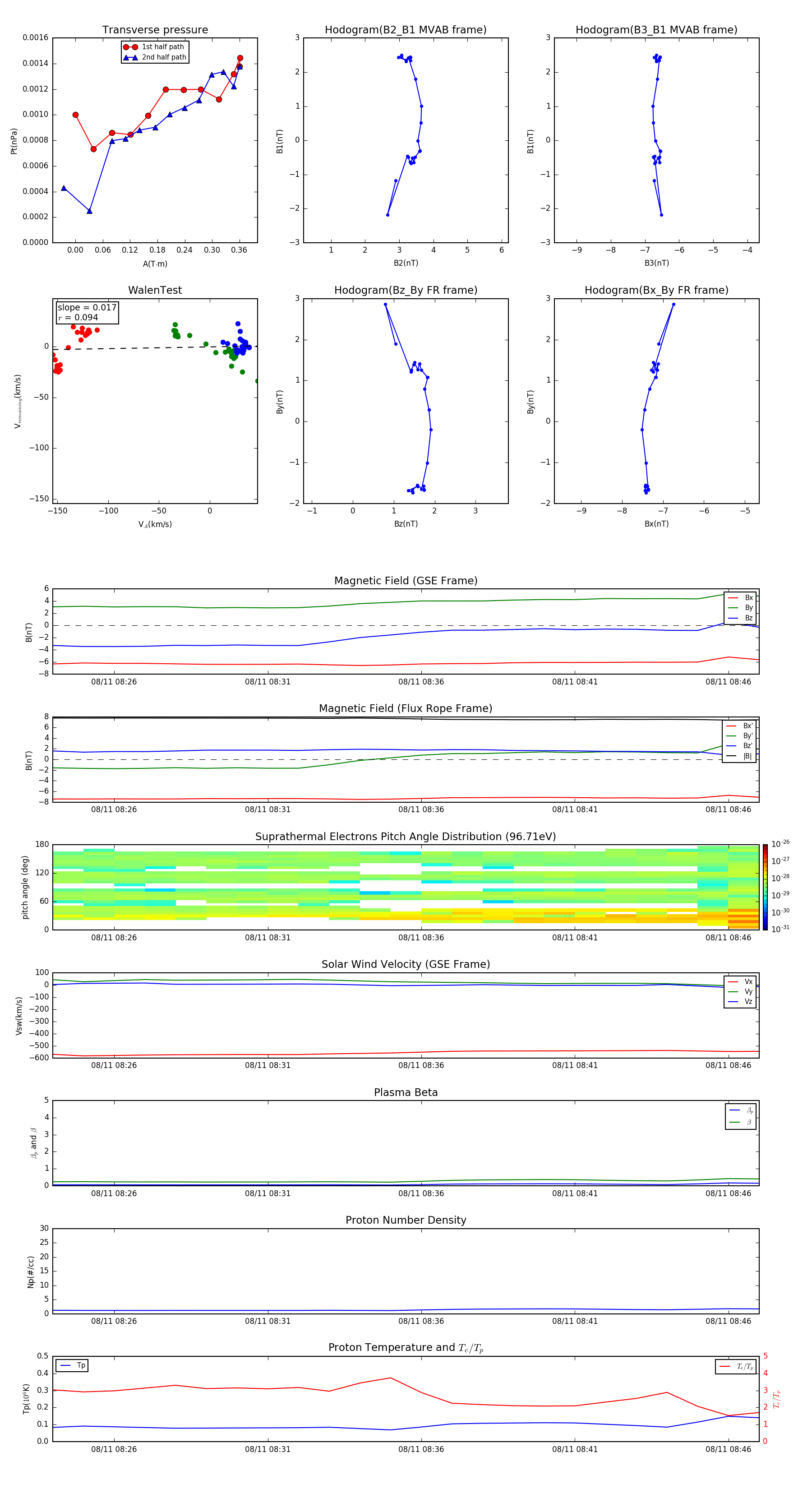Click the "Tp" legend in temperature panel
812x1489 pixels.
coord(72,1365)
